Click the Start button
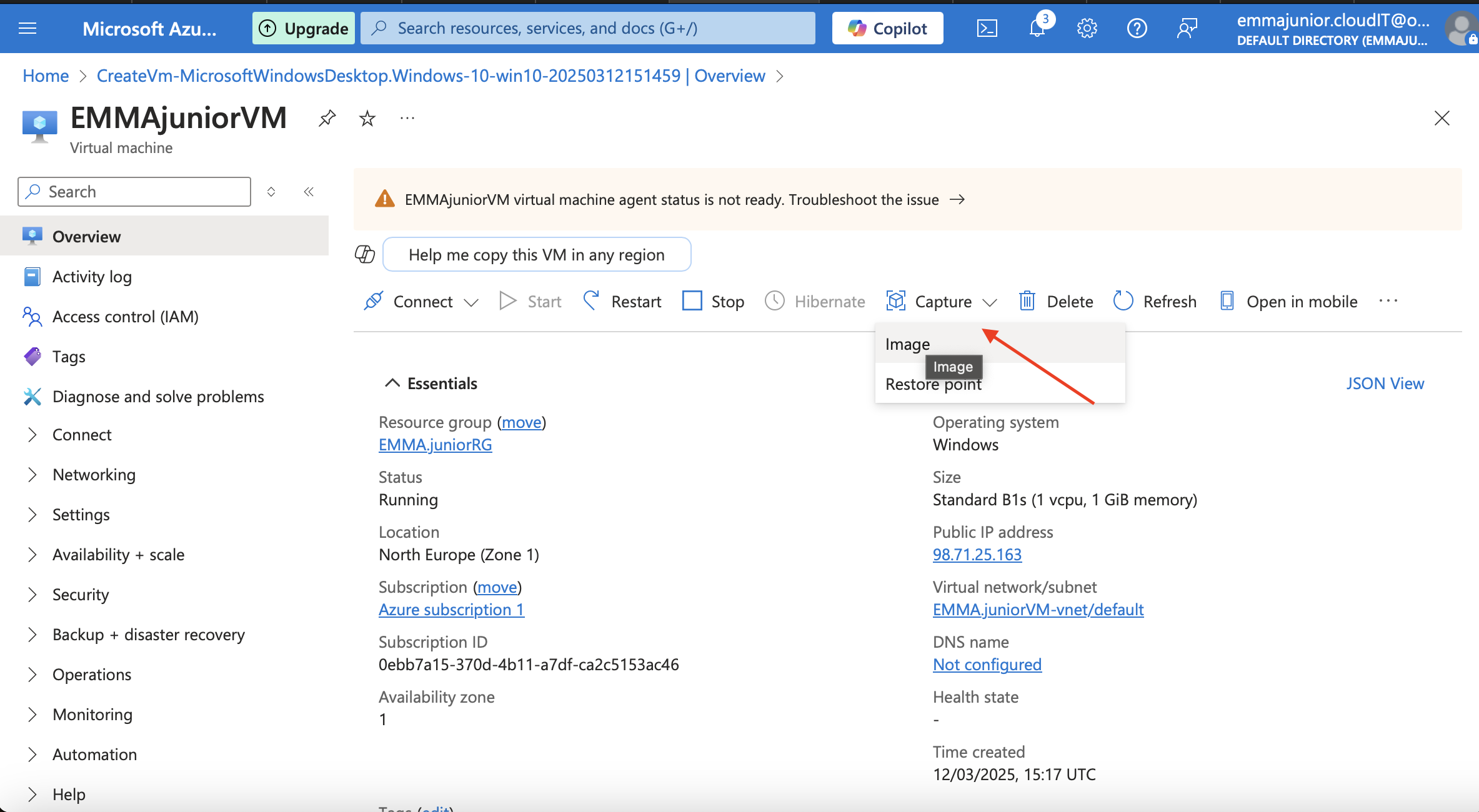Screen dimensions: 1479x812 click(x=530, y=301)
